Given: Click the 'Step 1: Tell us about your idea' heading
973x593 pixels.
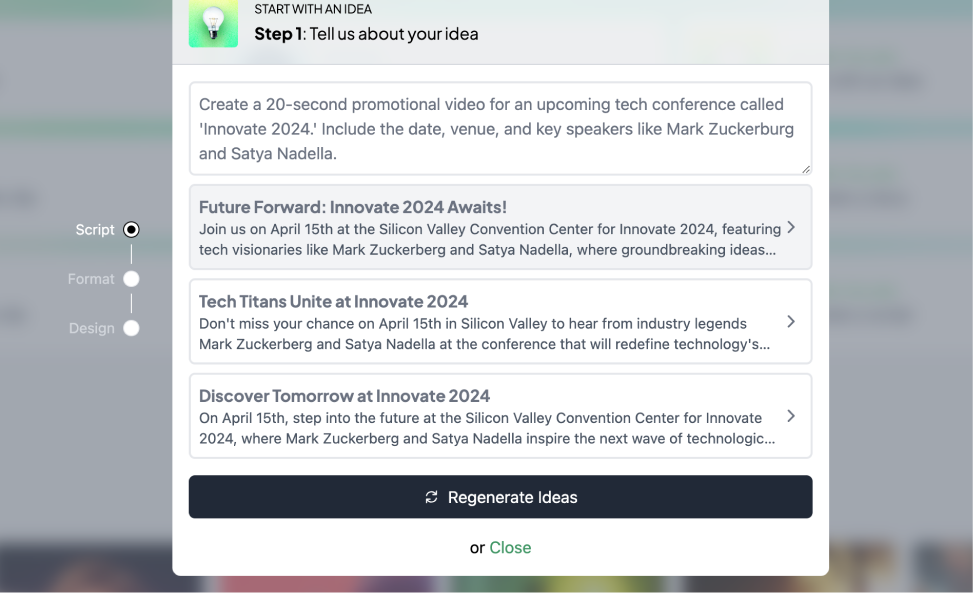Looking at the screenshot, I should tap(366, 34).
